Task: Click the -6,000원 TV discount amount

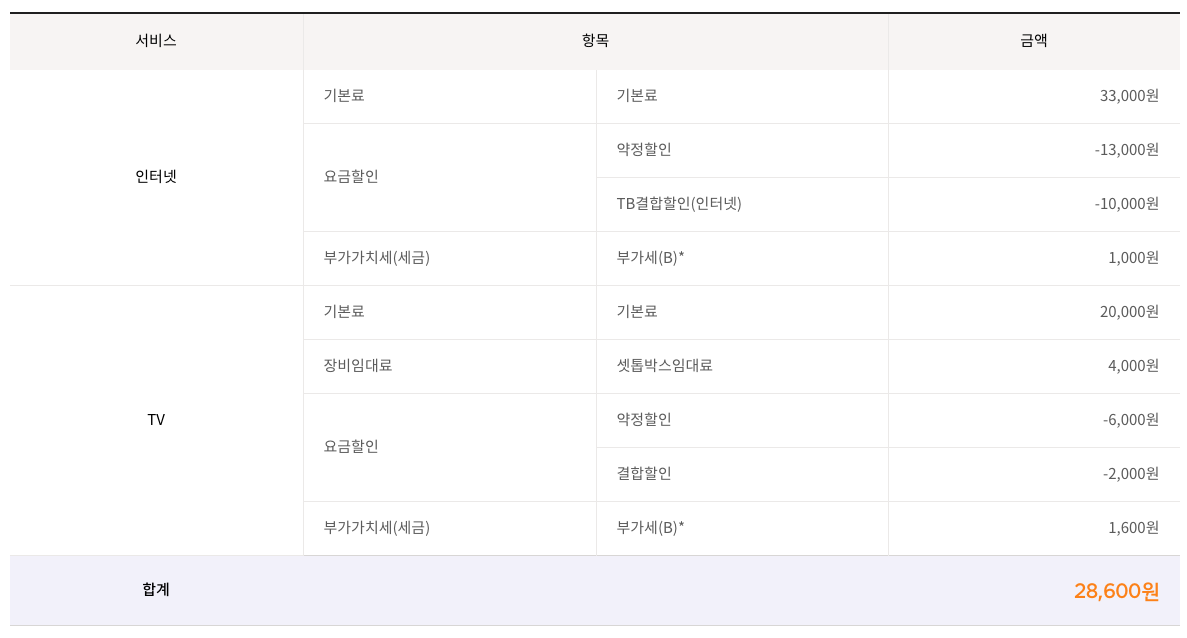Action: (x=1130, y=420)
